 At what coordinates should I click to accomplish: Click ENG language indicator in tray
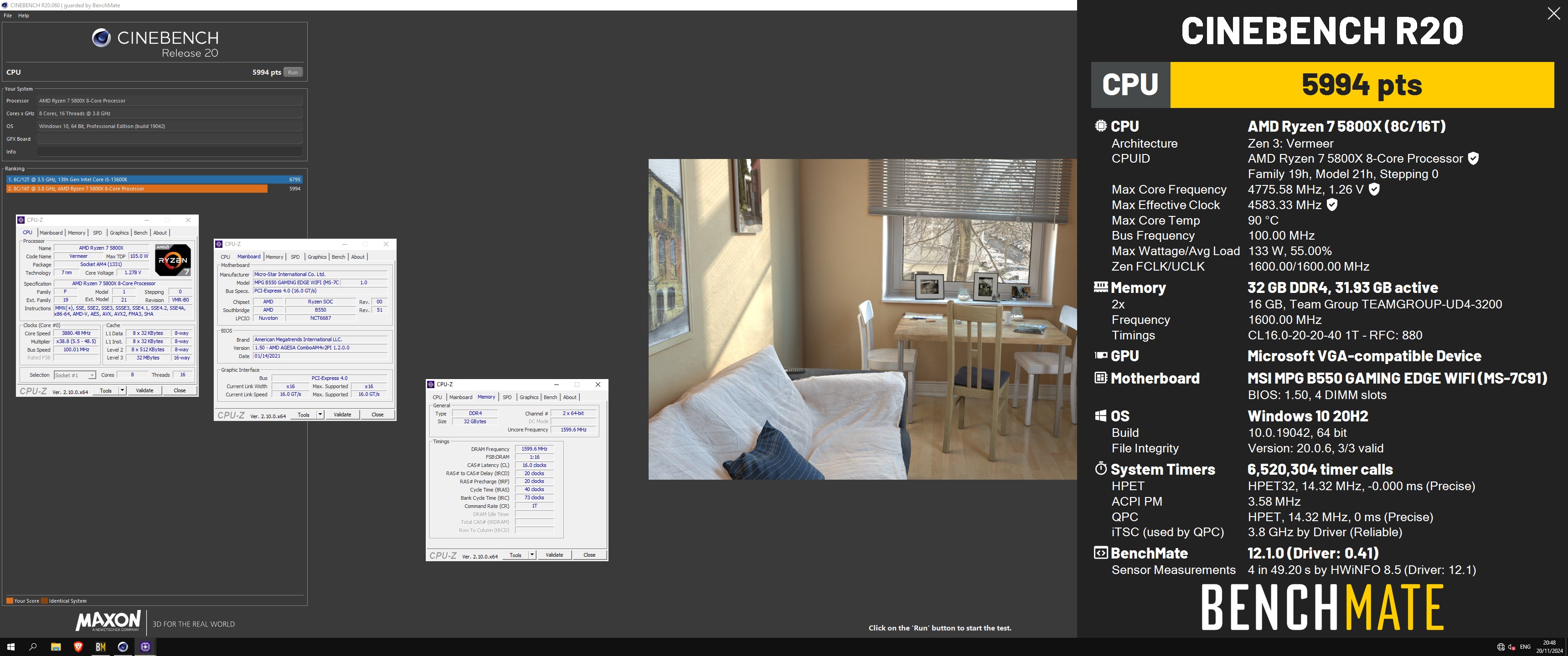pos(1526,647)
